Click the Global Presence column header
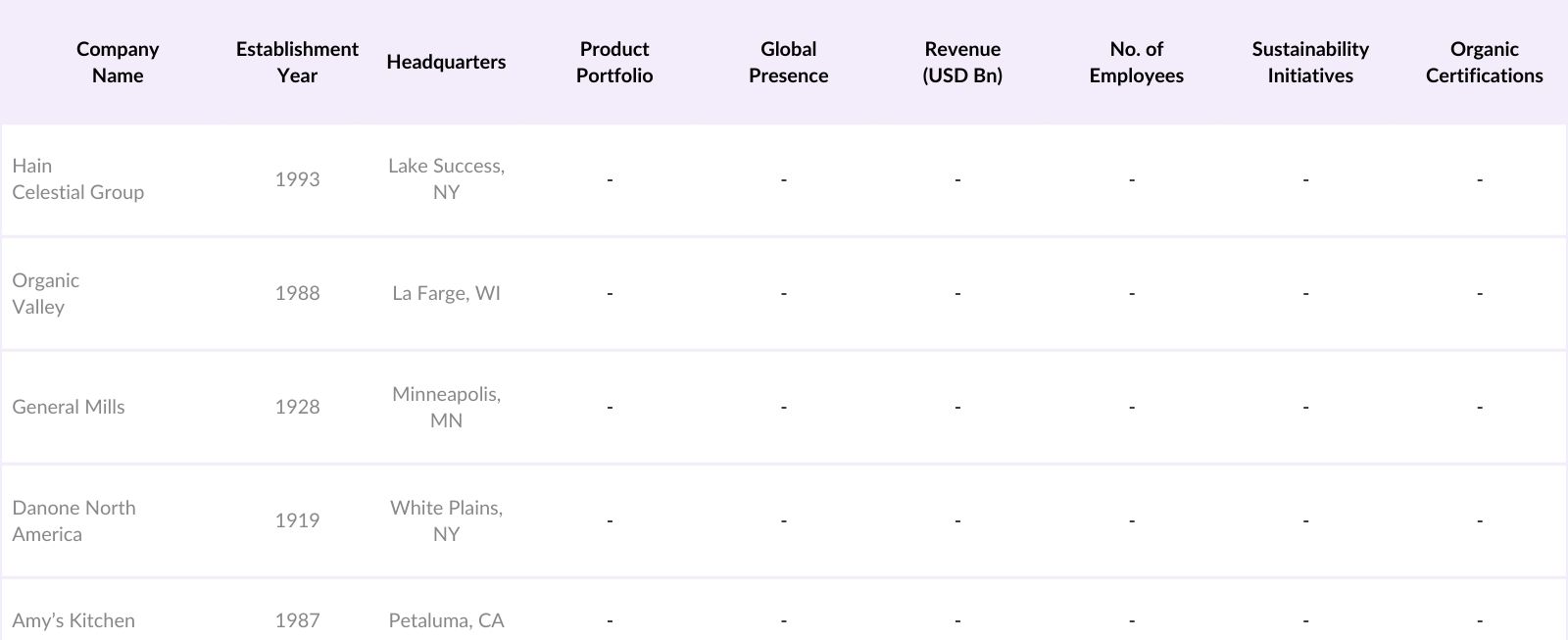The image size is (1568, 640). (788, 62)
